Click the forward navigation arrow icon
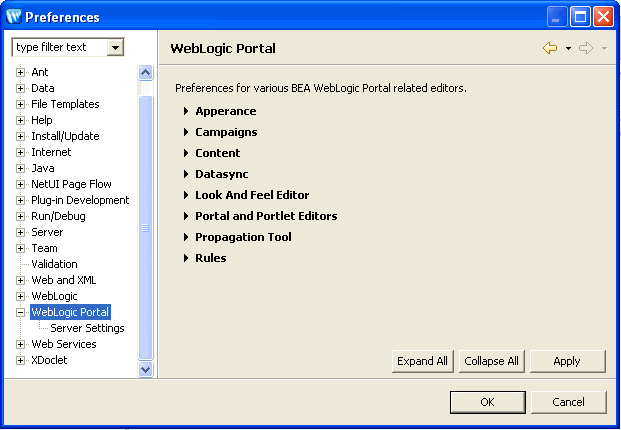This screenshot has width=621, height=430. 586,48
